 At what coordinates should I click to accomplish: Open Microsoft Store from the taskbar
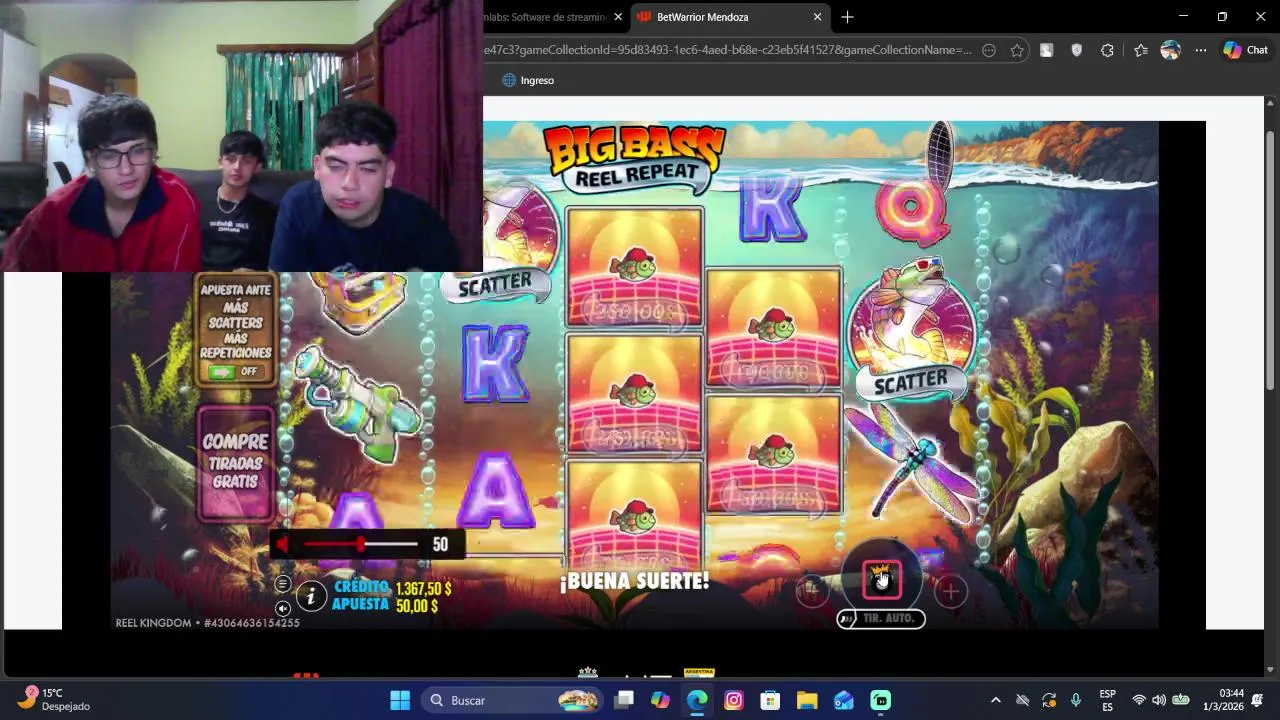click(x=770, y=700)
